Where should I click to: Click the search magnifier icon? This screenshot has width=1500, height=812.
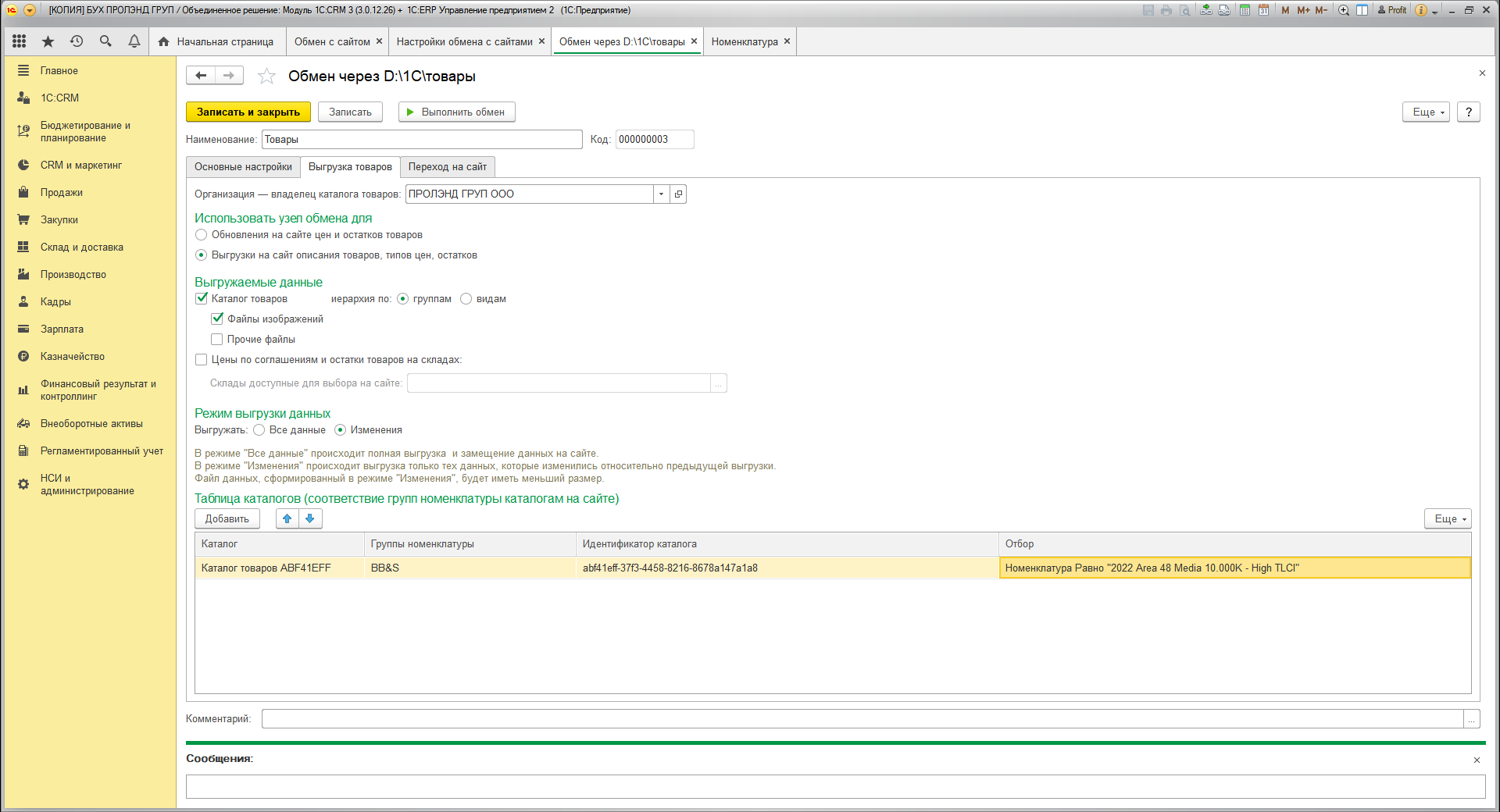pyautogui.click(x=105, y=41)
